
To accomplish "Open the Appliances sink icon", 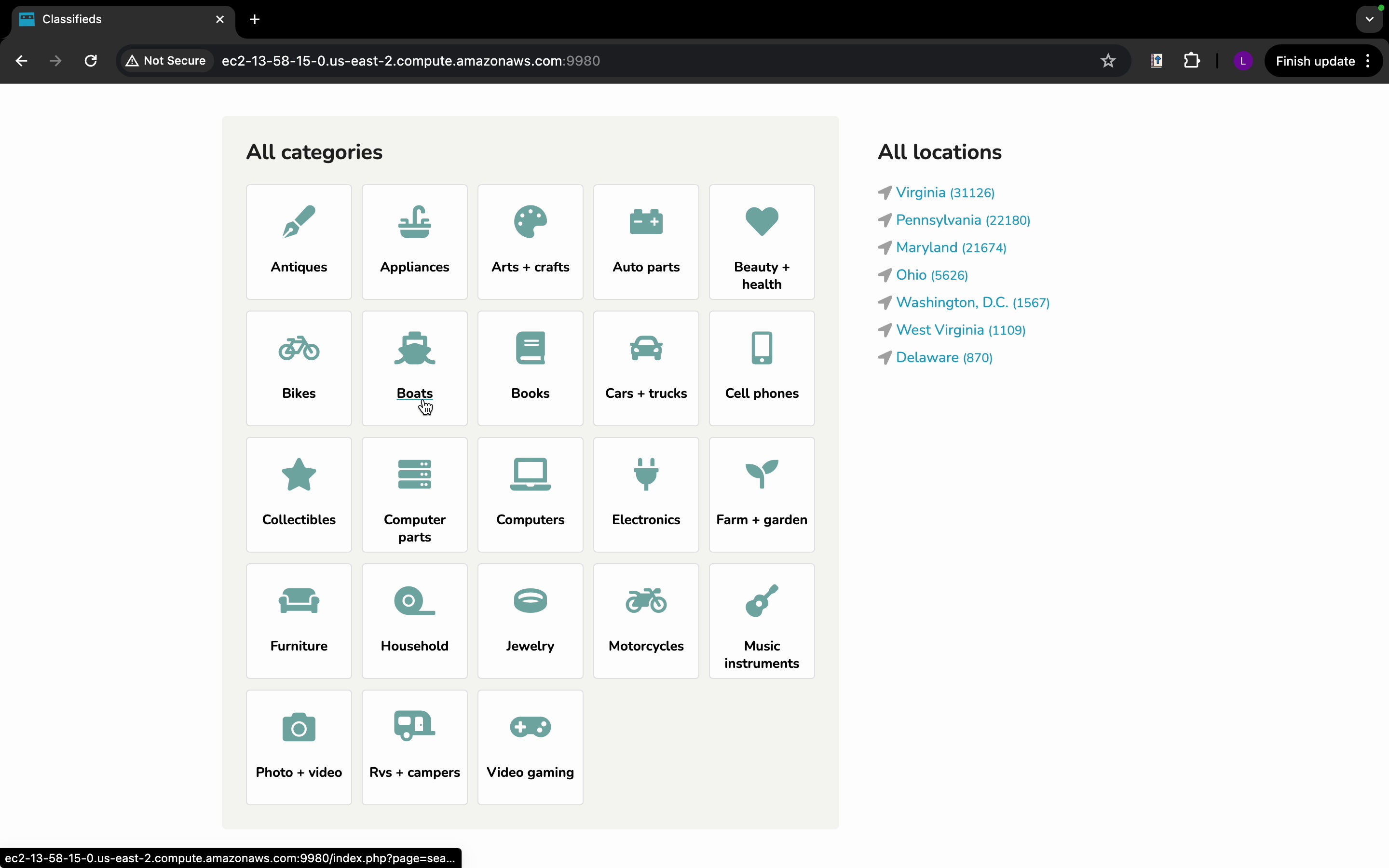I will [x=414, y=222].
